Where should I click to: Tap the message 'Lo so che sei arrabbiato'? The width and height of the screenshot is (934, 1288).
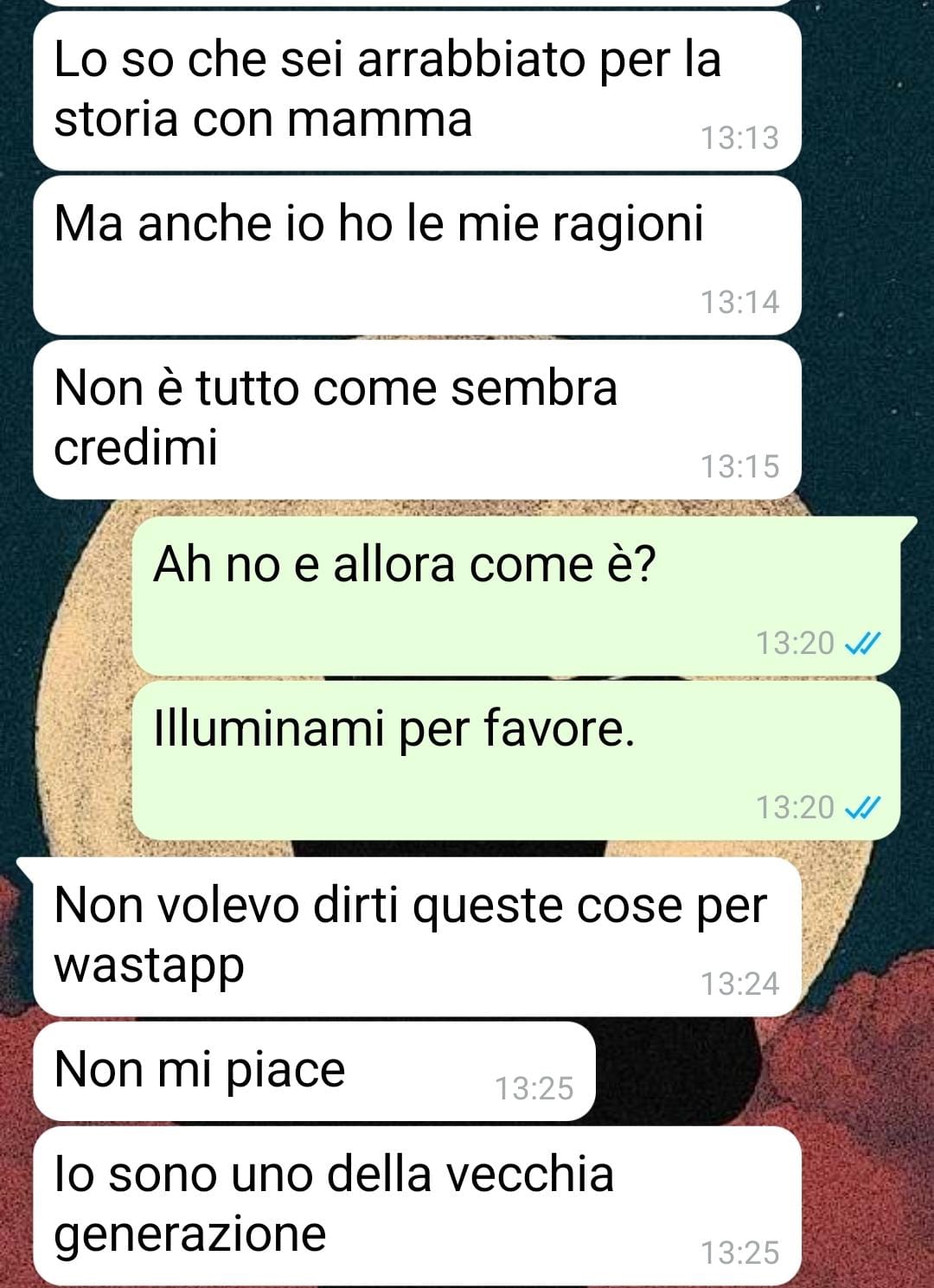pos(417,91)
